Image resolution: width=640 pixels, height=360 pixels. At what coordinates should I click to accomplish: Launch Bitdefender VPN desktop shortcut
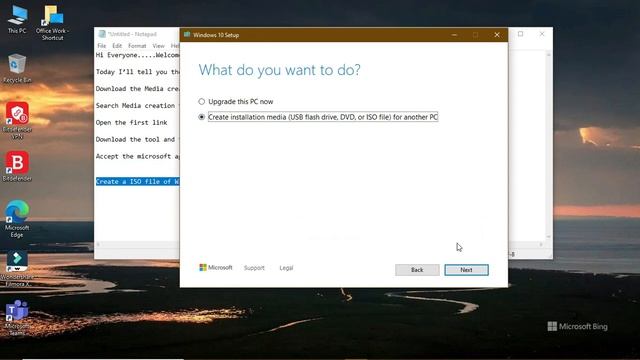(17, 121)
